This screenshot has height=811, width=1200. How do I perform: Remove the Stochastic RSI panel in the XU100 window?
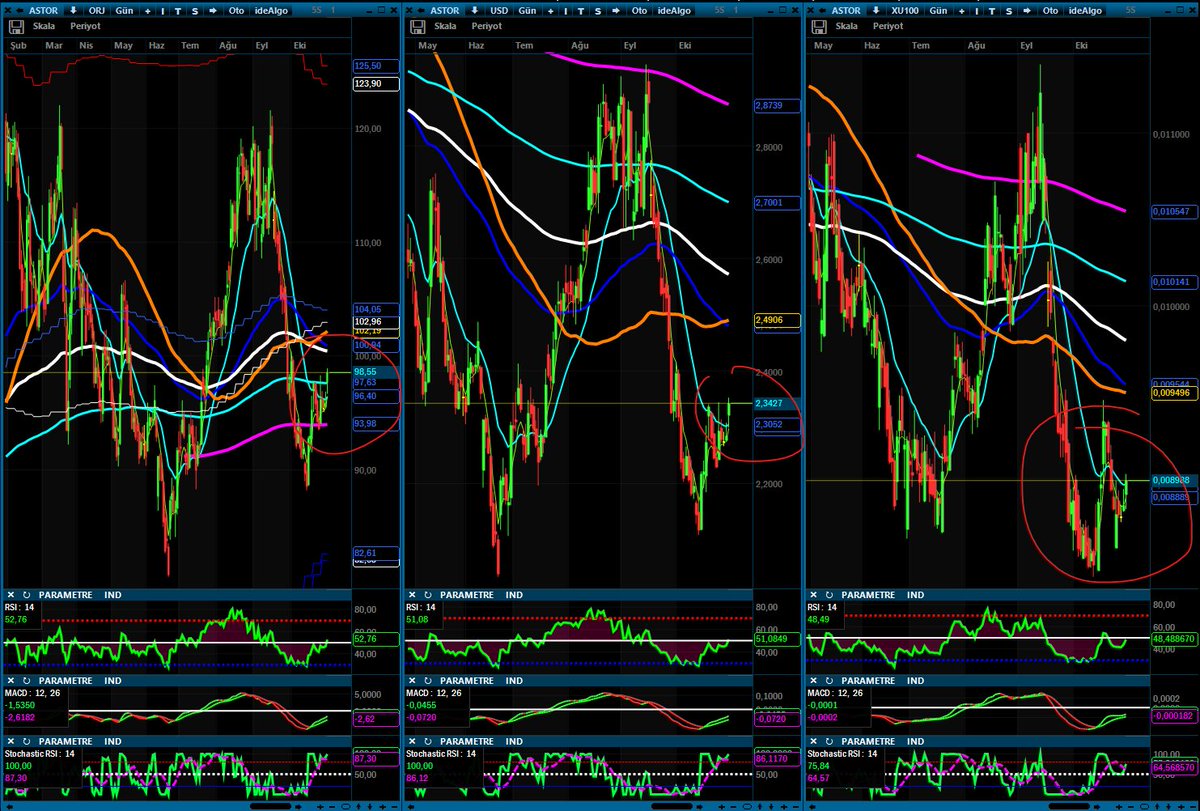click(x=813, y=741)
